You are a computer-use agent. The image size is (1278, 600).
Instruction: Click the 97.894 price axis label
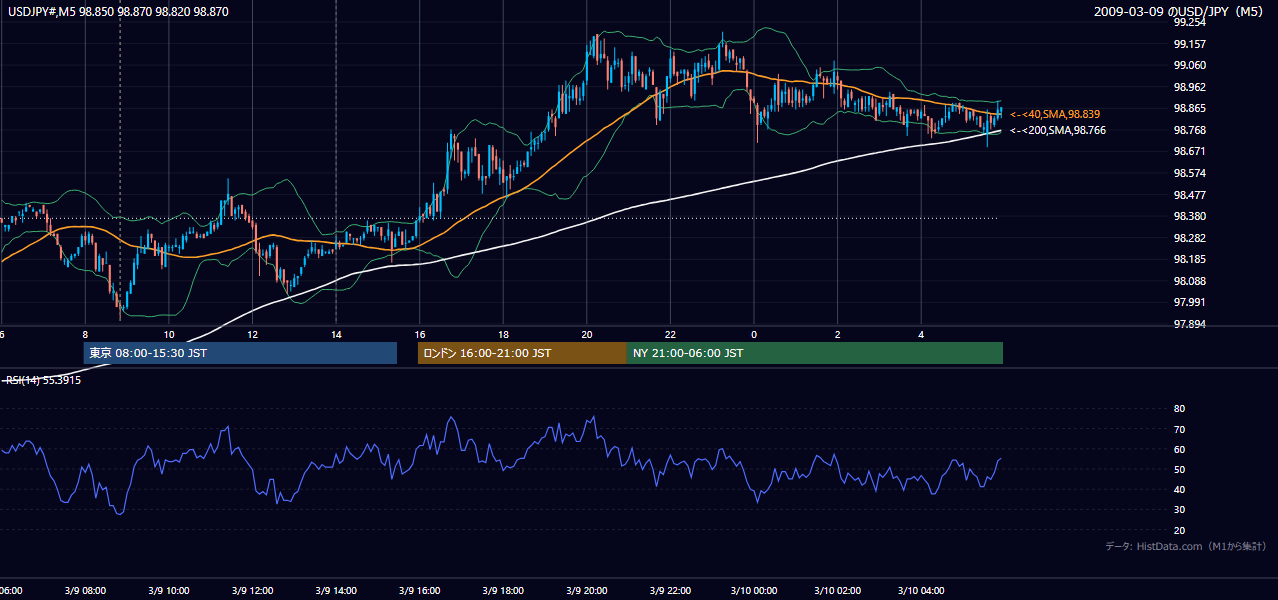1190,324
